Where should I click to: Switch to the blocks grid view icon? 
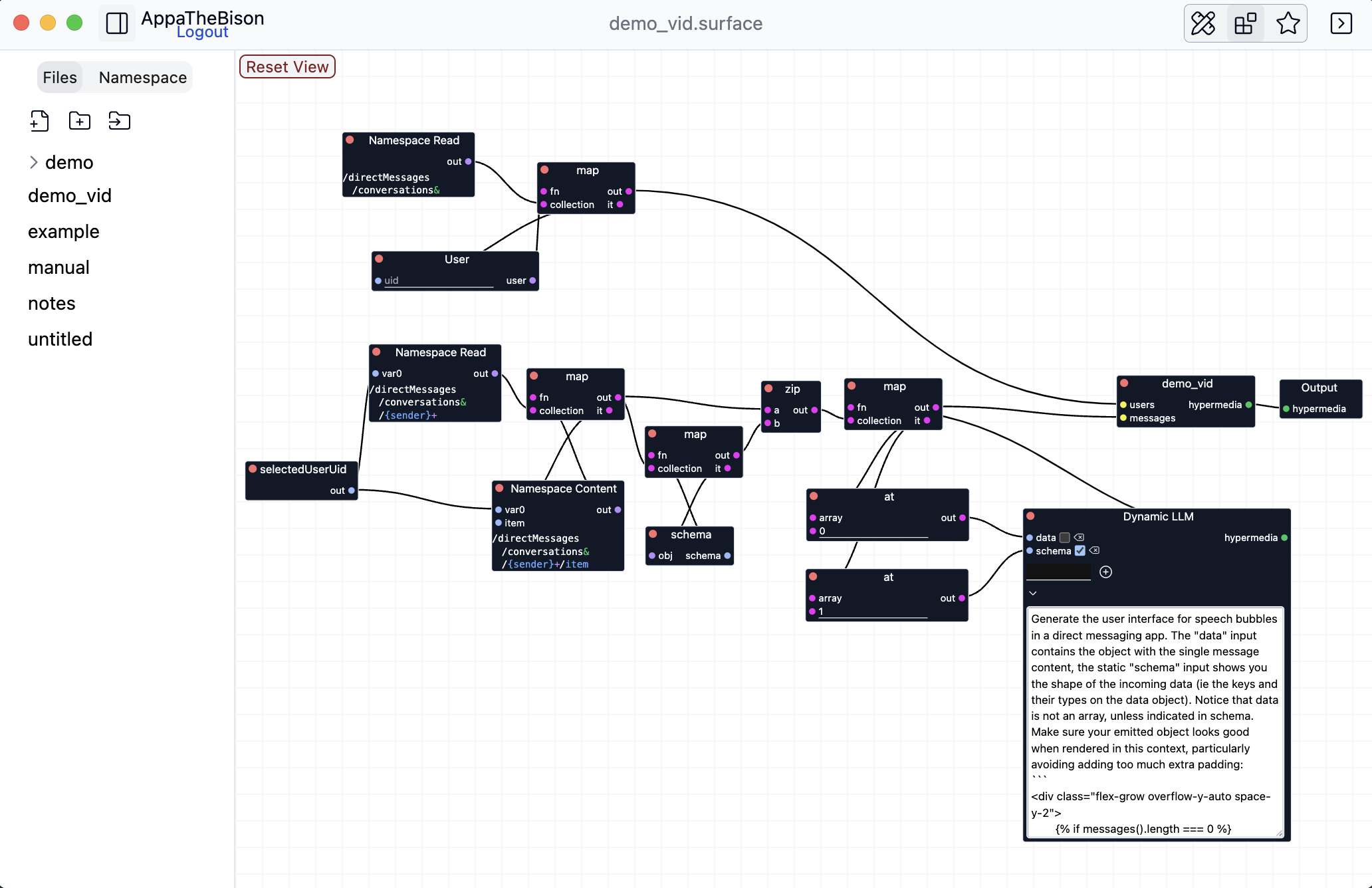1245,23
